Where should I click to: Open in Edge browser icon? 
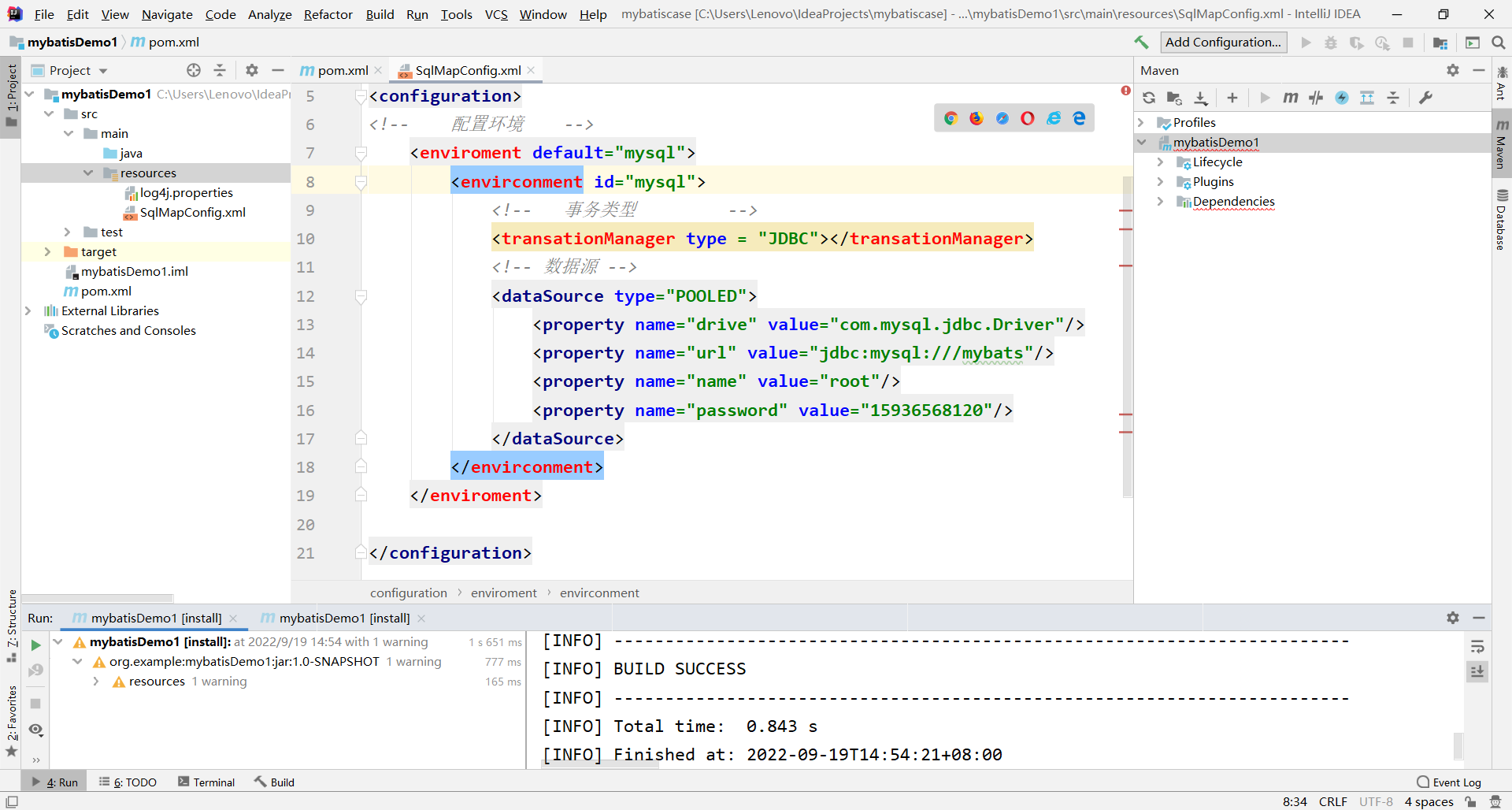tap(1079, 118)
